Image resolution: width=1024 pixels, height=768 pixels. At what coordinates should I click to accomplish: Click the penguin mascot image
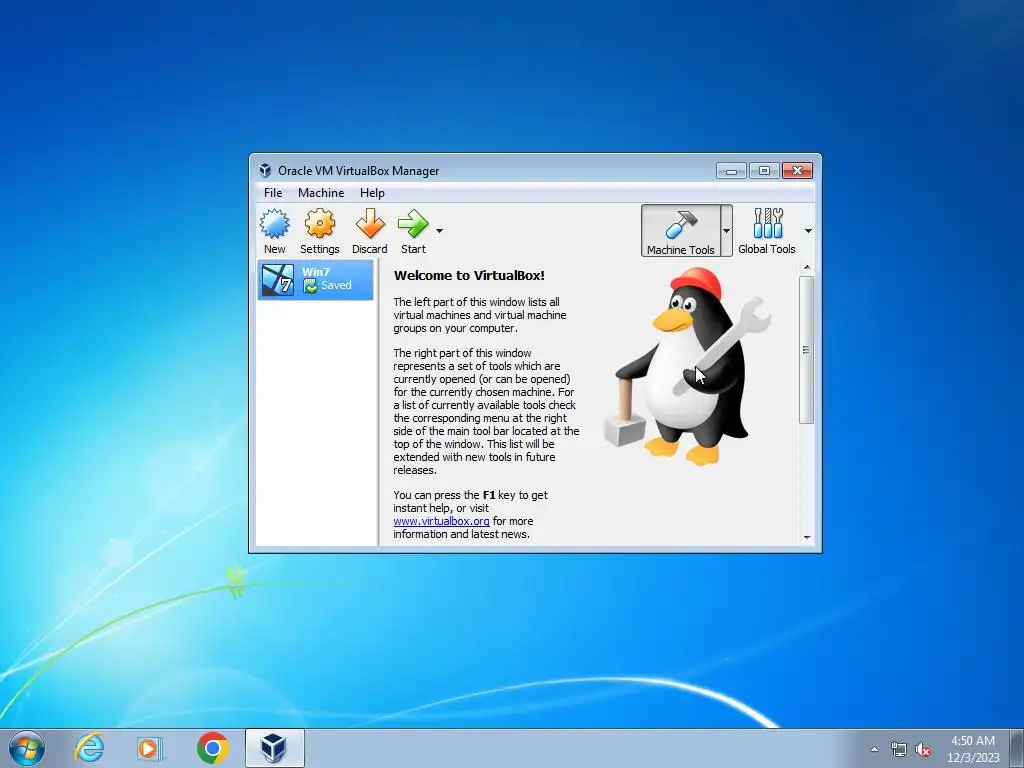pyautogui.click(x=687, y=366)
